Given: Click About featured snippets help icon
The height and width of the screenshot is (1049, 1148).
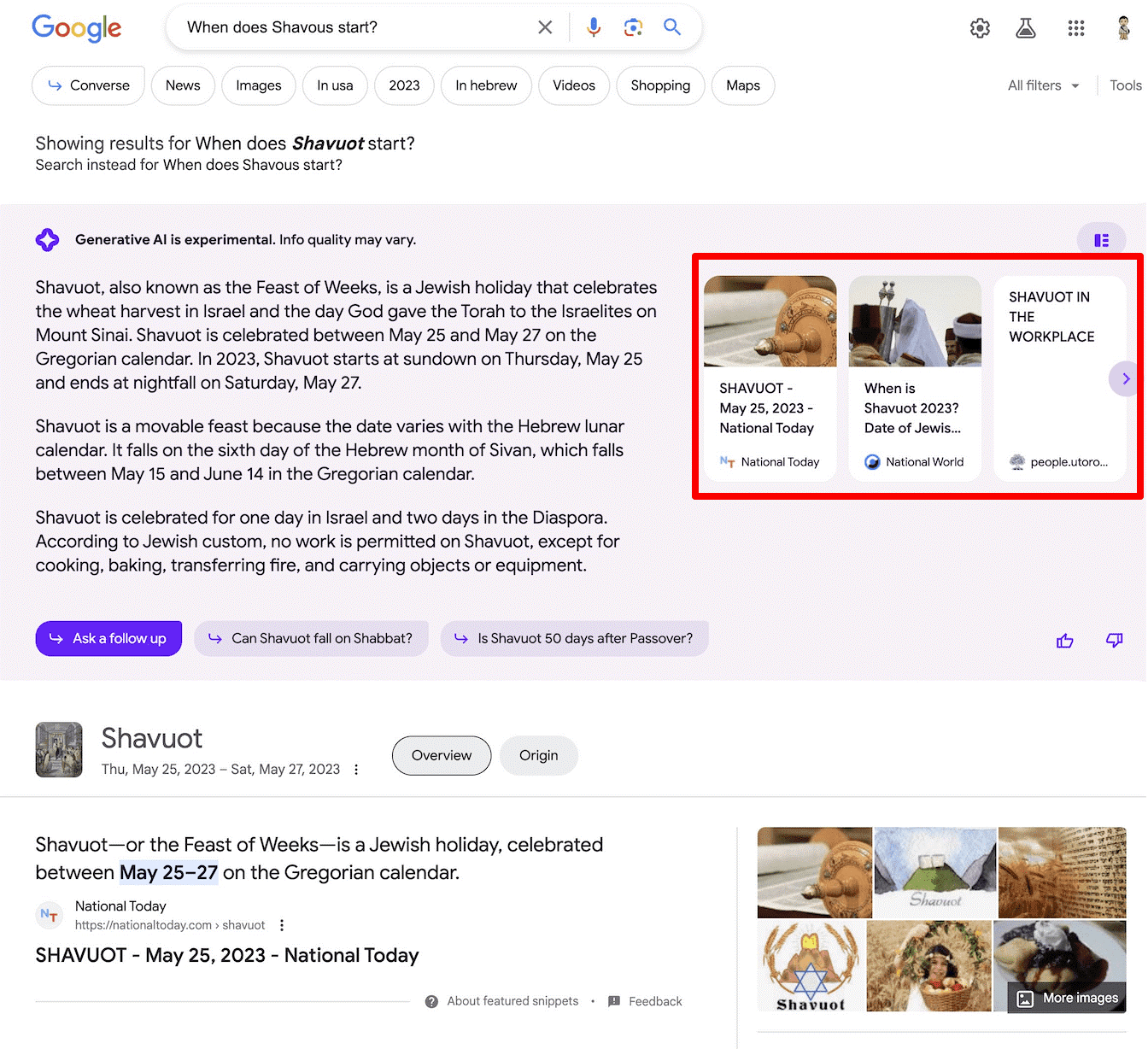Looking at the screenshot, I should point(431,1001).
